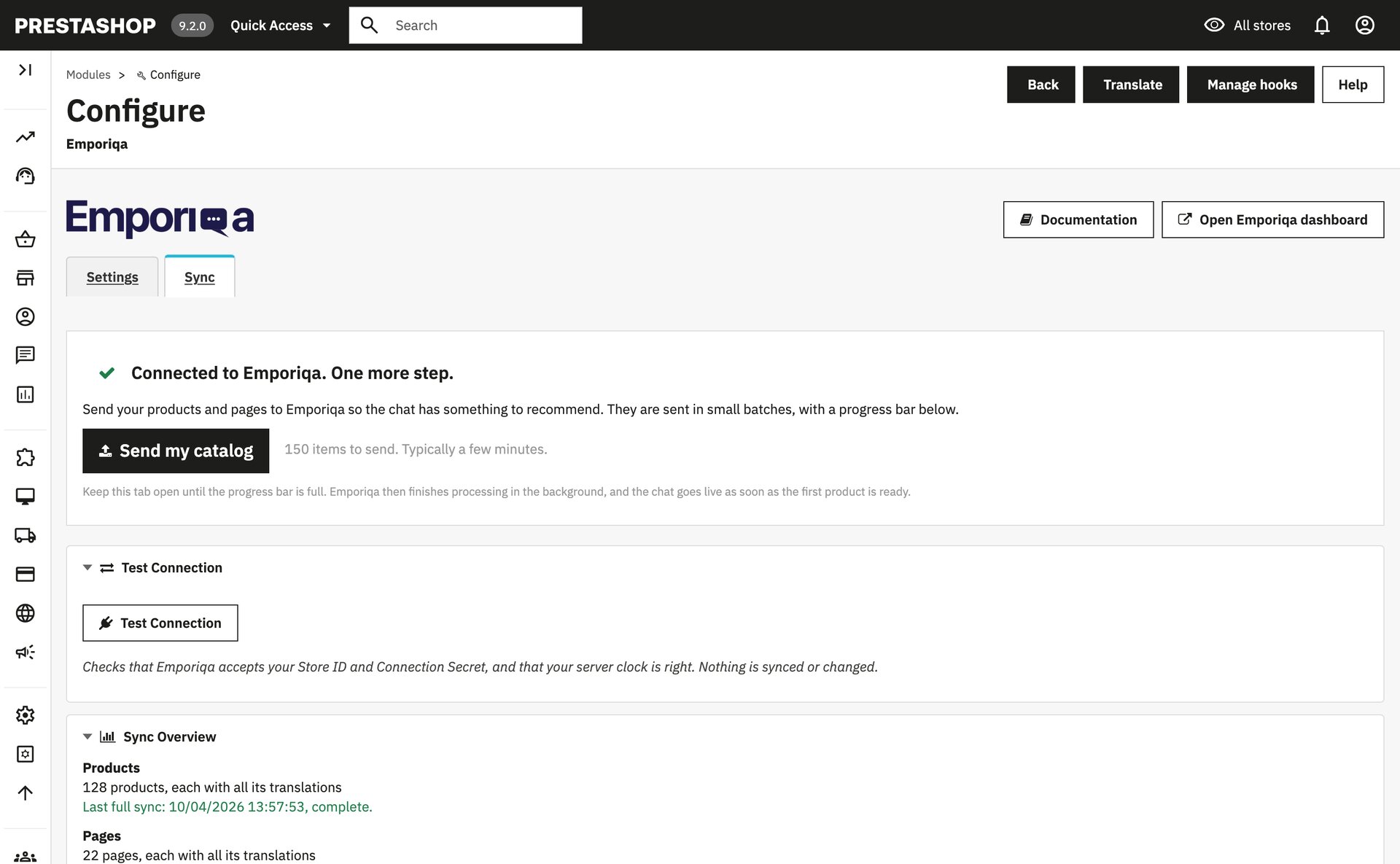The image size is (1400, 864).
Task: Open Advanced Parameters icon in sidebar
Action: [26, 754]
